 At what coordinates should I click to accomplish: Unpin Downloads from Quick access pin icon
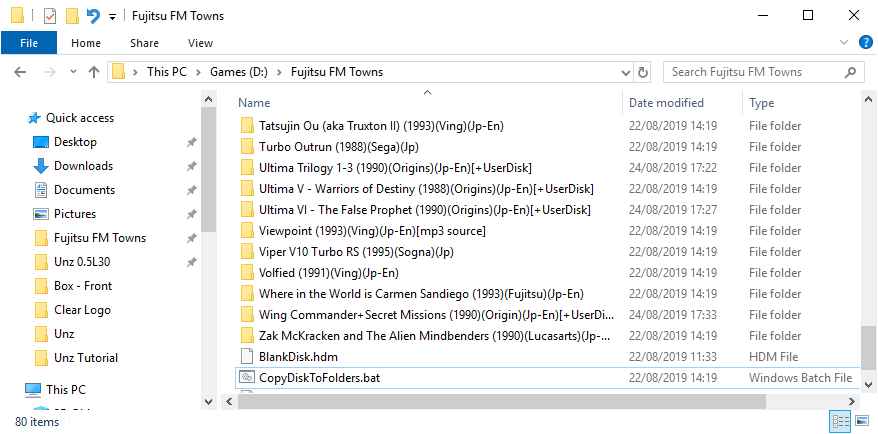pos(192,166)
